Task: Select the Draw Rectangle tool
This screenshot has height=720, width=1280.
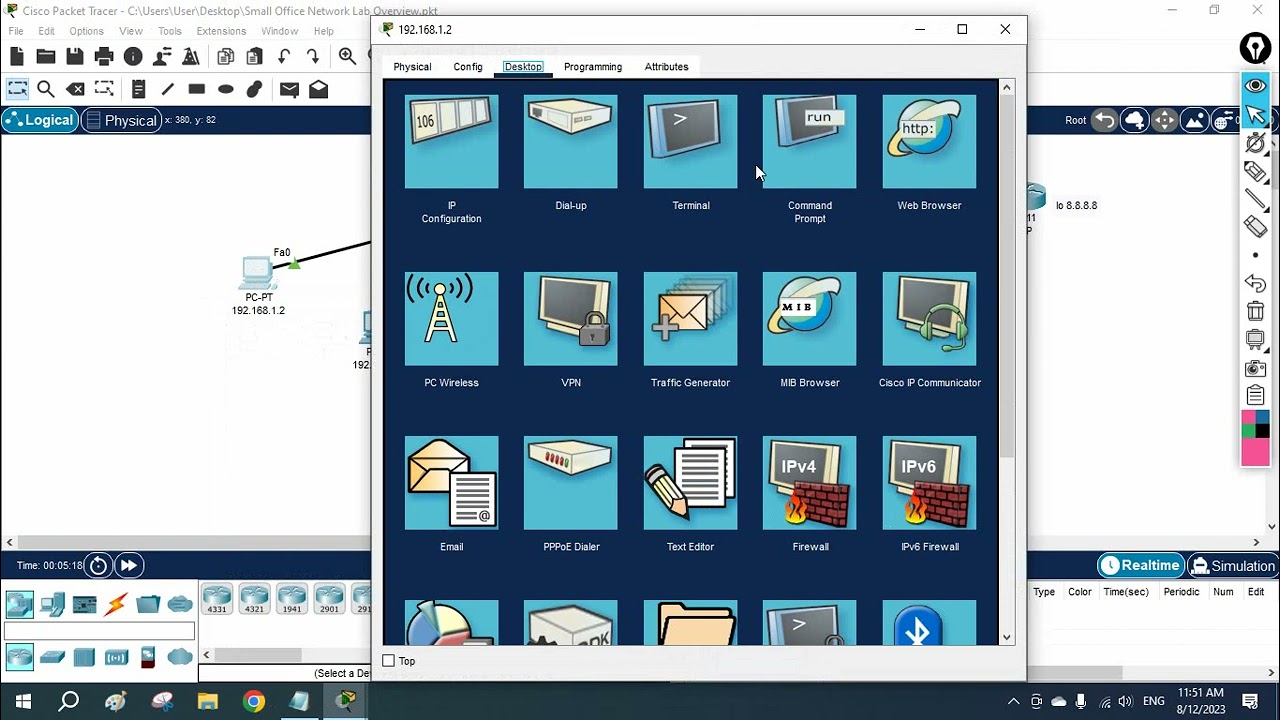Action: pos(196,89)
